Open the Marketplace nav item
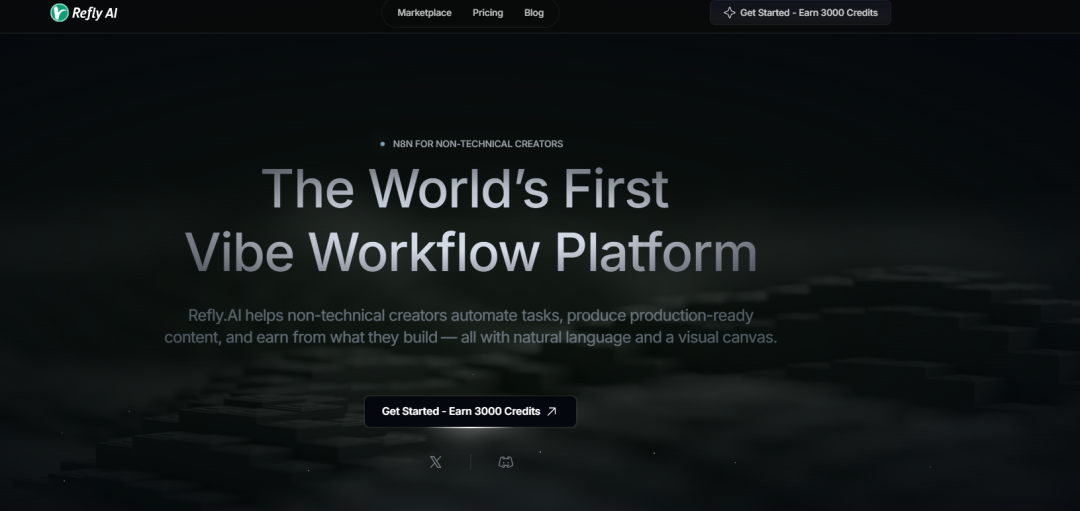This screenshot has height=511, width=1080. click(x=424, y=12)
